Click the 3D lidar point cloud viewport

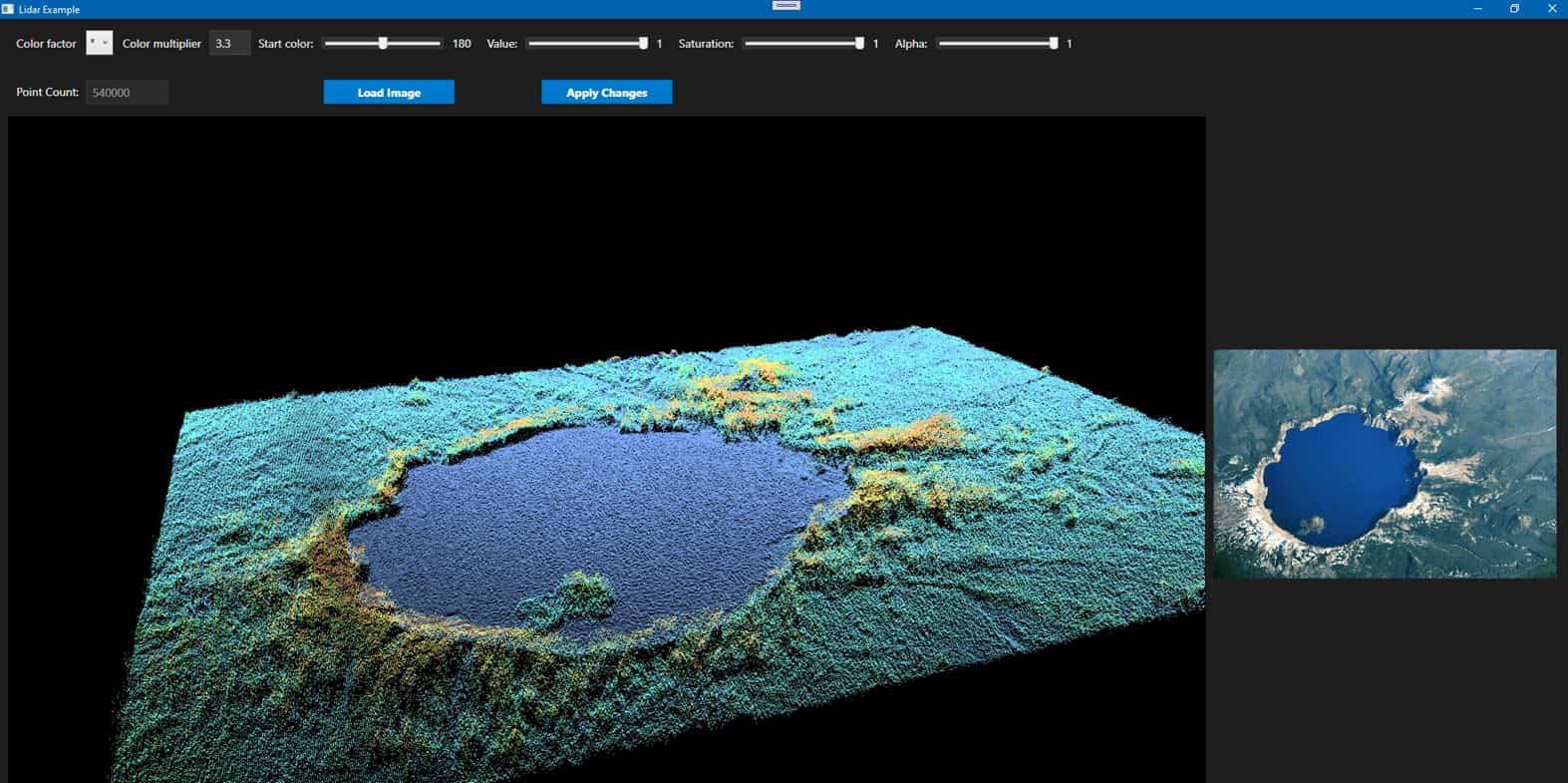606,450
